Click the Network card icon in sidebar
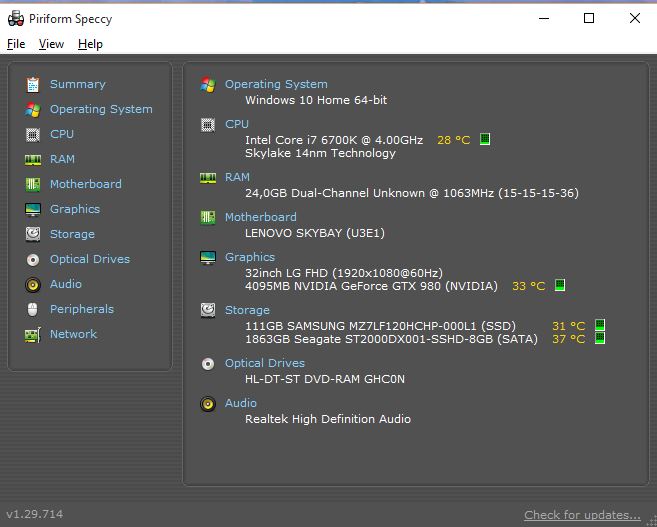The height and width of the screenshot is (527, 657). point(33,335)
